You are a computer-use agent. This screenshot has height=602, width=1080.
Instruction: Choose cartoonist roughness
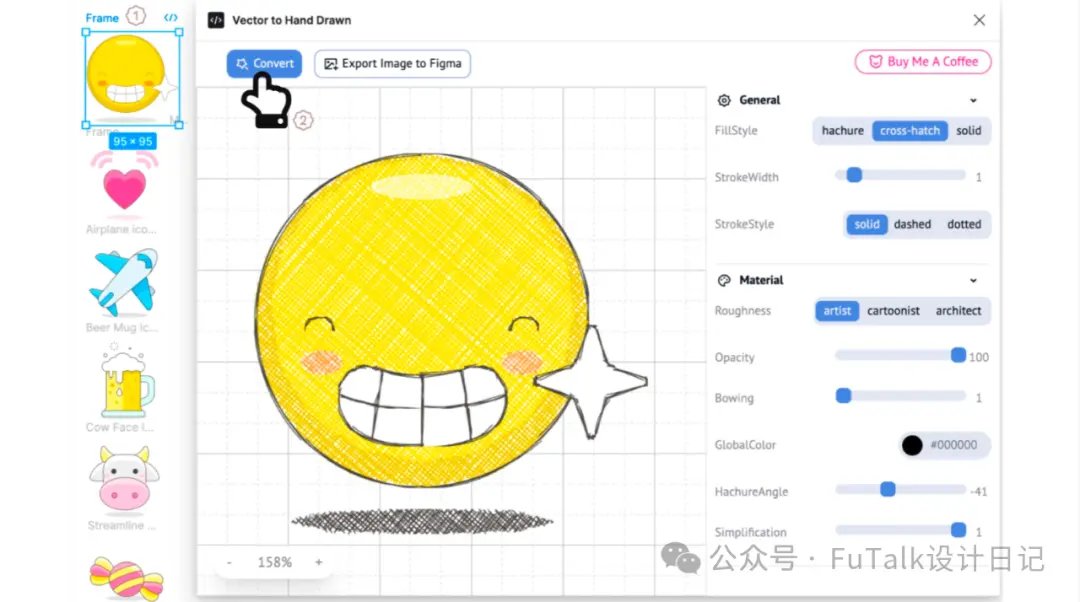[x=893, y=311]
